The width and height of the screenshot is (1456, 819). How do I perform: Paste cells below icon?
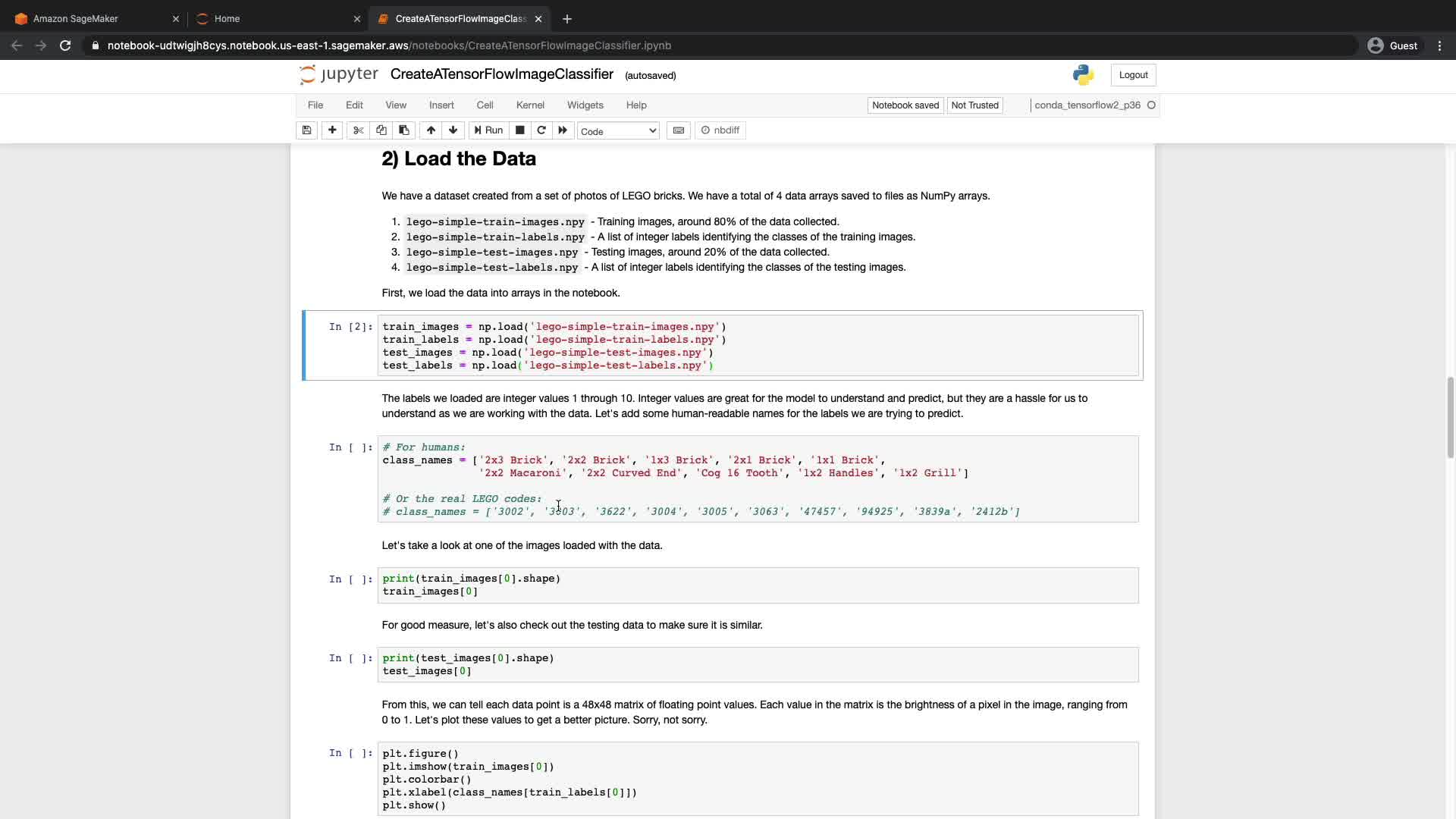coord(404,130)
